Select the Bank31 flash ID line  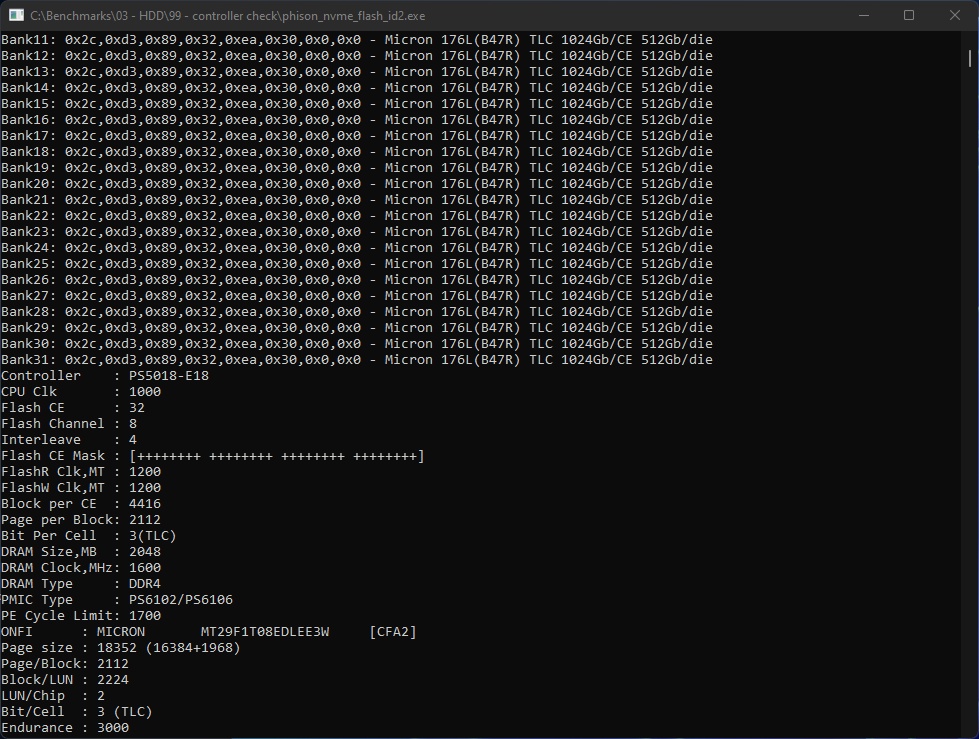[357, 360]
